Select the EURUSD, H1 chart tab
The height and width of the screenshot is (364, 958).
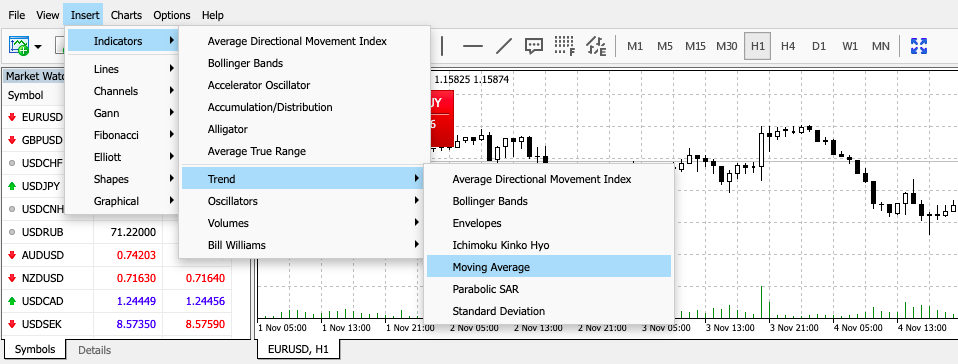coord(298,349)
